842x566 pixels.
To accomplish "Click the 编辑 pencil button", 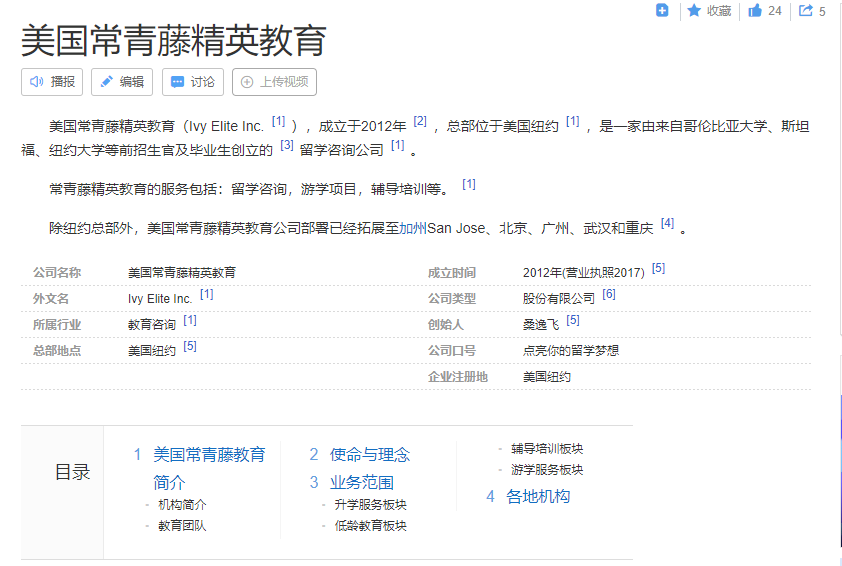I will tap(122, 82).
